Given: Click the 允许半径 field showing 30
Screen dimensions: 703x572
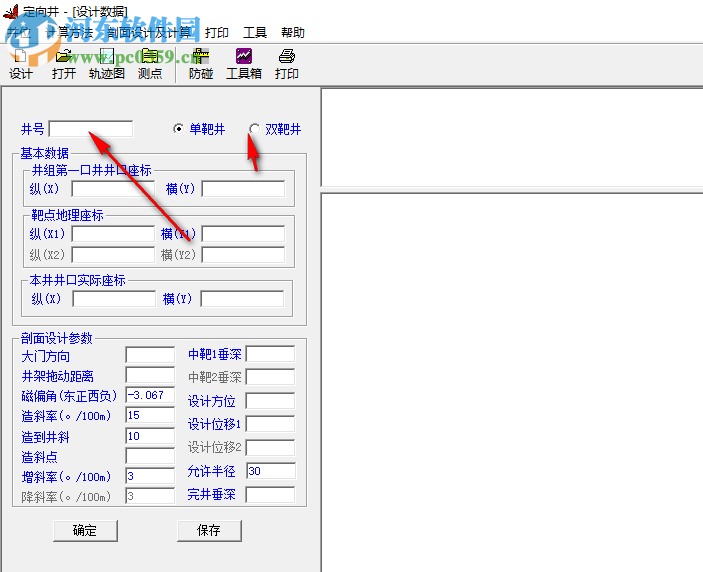Looking at the screenshot, I should [271, 471].
